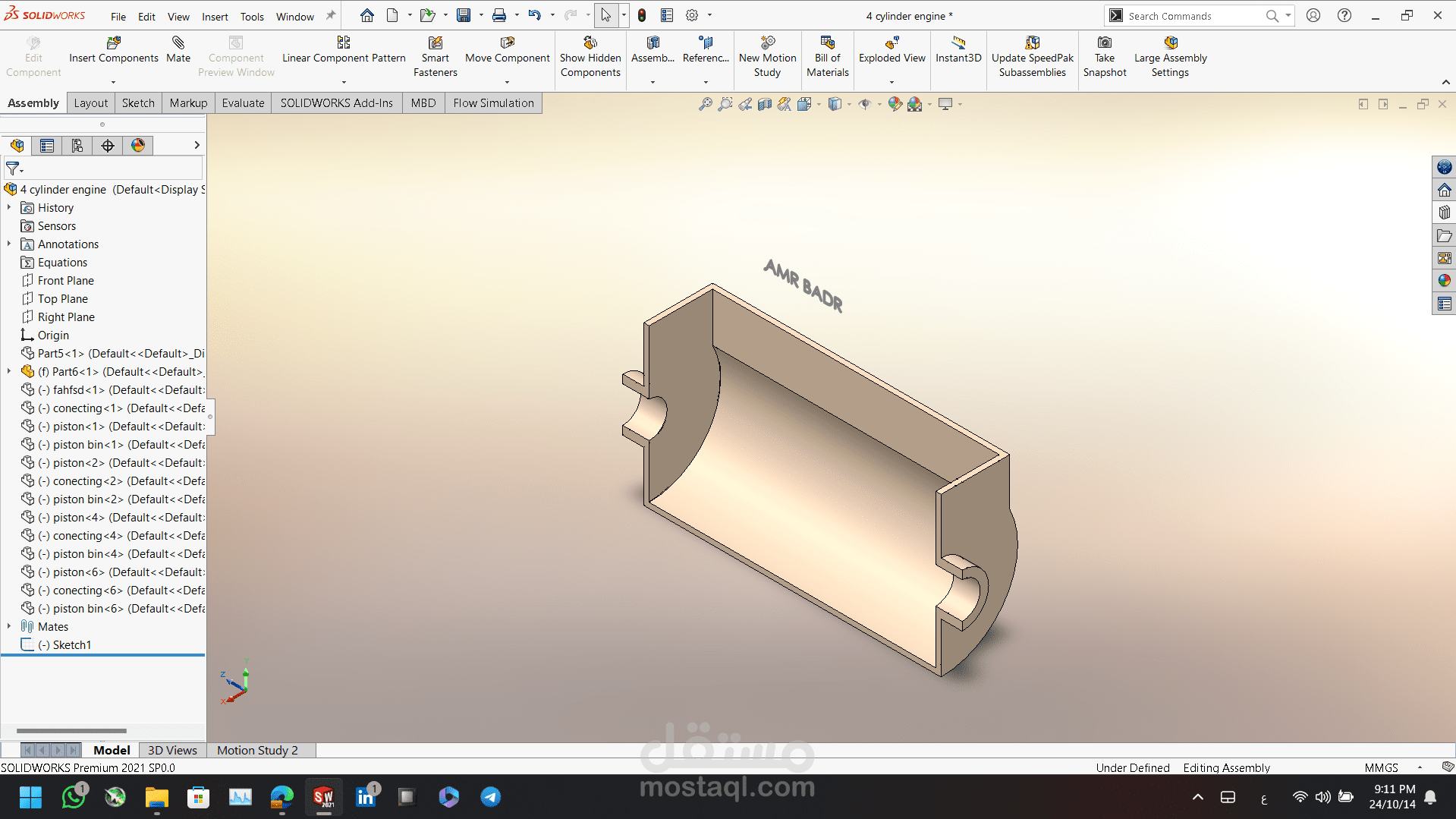
Task: Expand the Mates folder in tree
Action: point(9,626)
